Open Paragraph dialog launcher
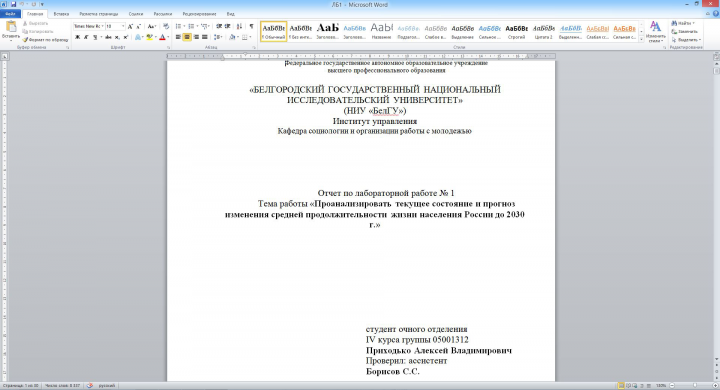 (253, 47)
